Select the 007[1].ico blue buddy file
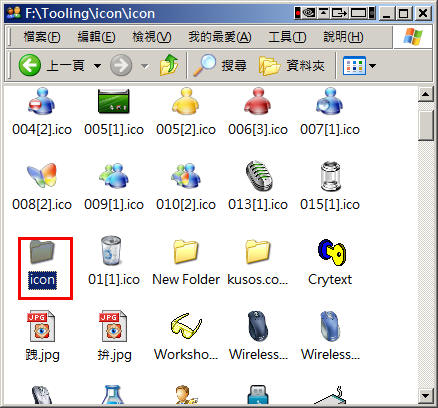 (x=330, y=101)
